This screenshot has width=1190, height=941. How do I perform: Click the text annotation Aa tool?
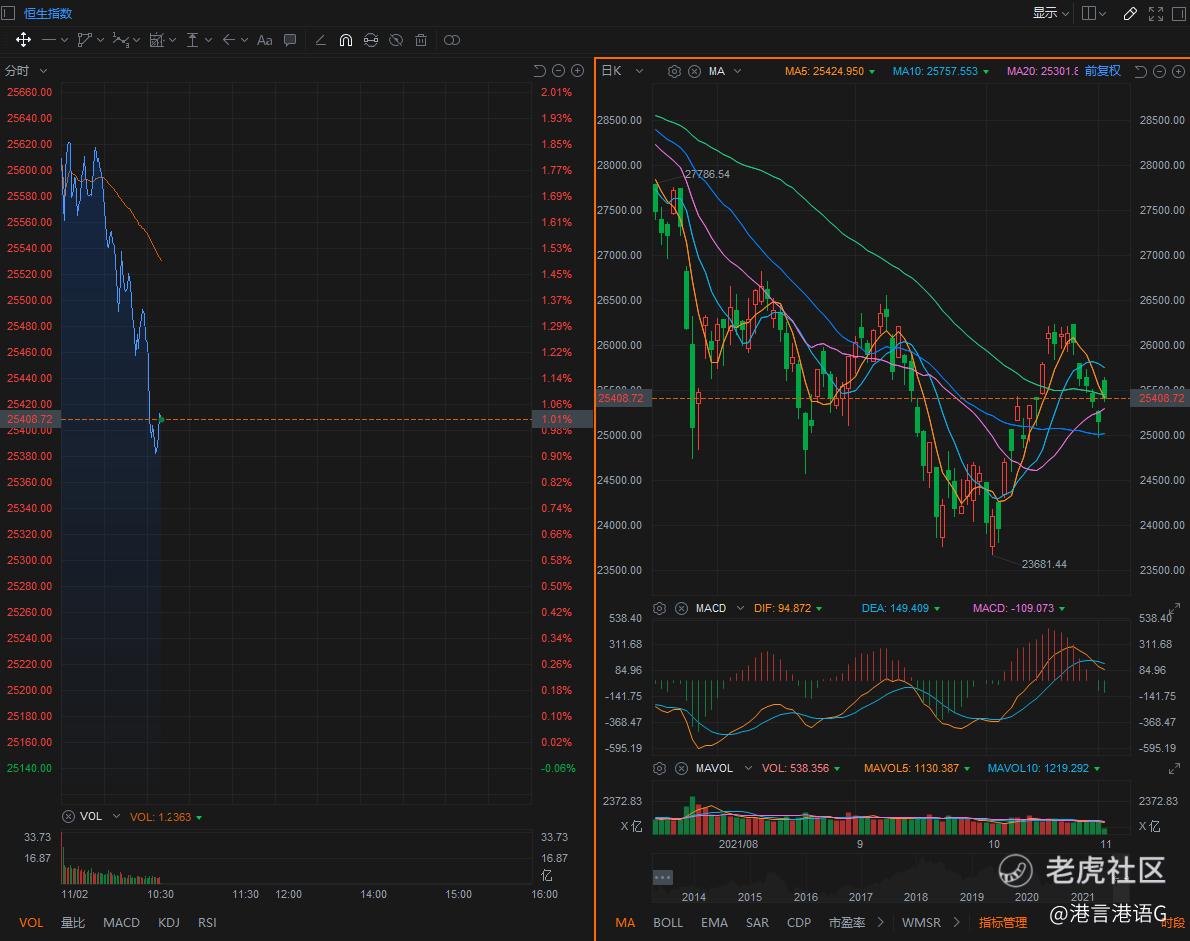(265, 40)
